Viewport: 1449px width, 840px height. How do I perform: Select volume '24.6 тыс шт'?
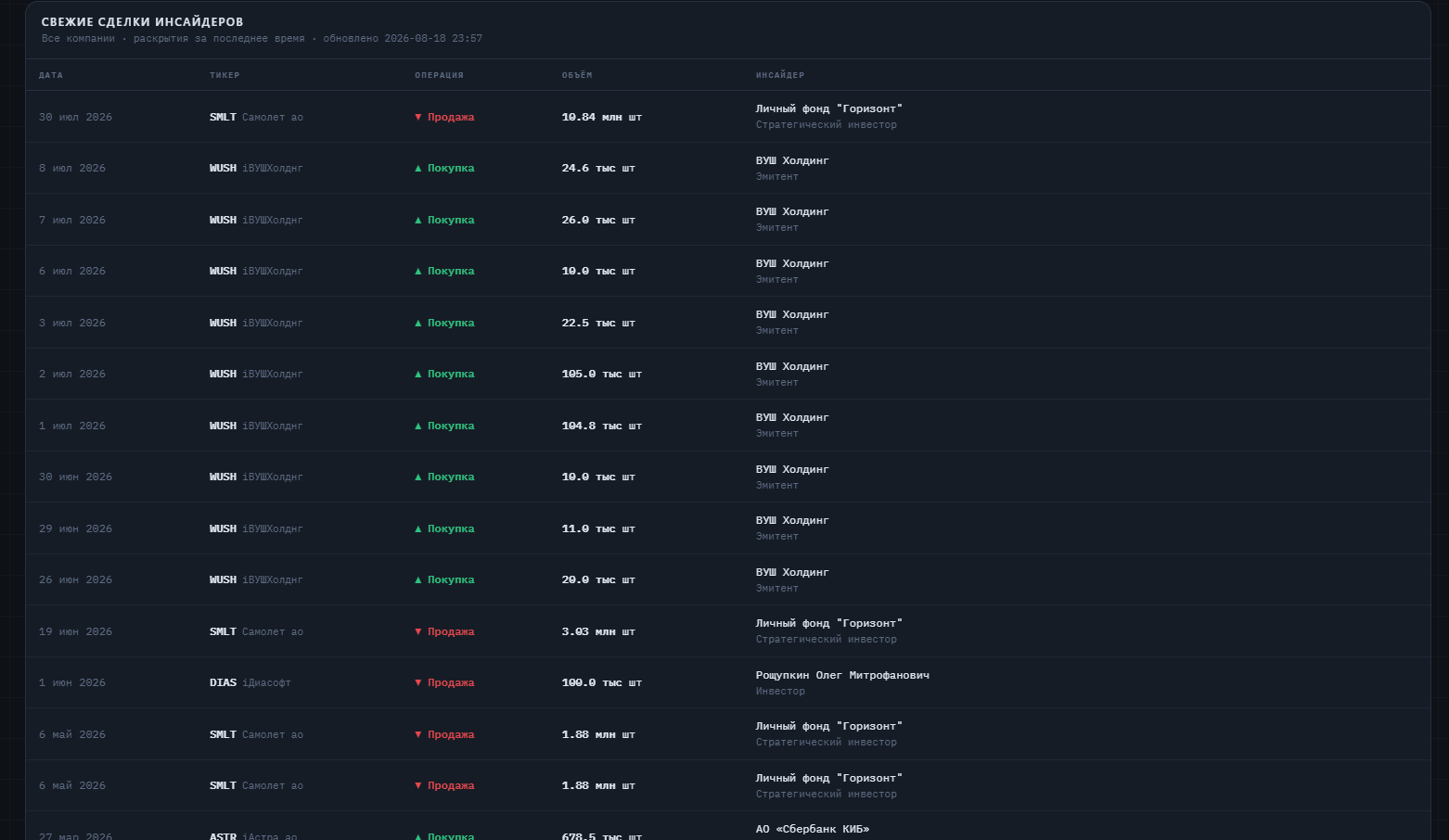click(x=598, y=168)
